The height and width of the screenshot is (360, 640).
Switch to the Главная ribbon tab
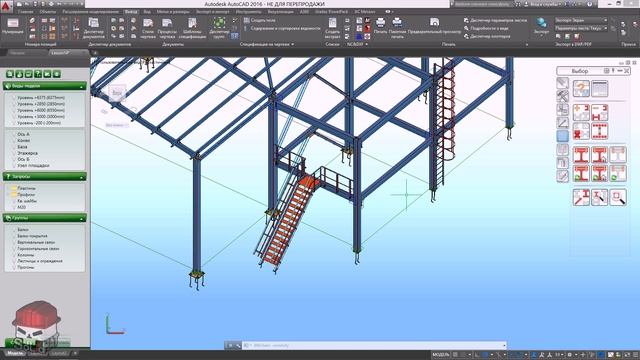25,12
